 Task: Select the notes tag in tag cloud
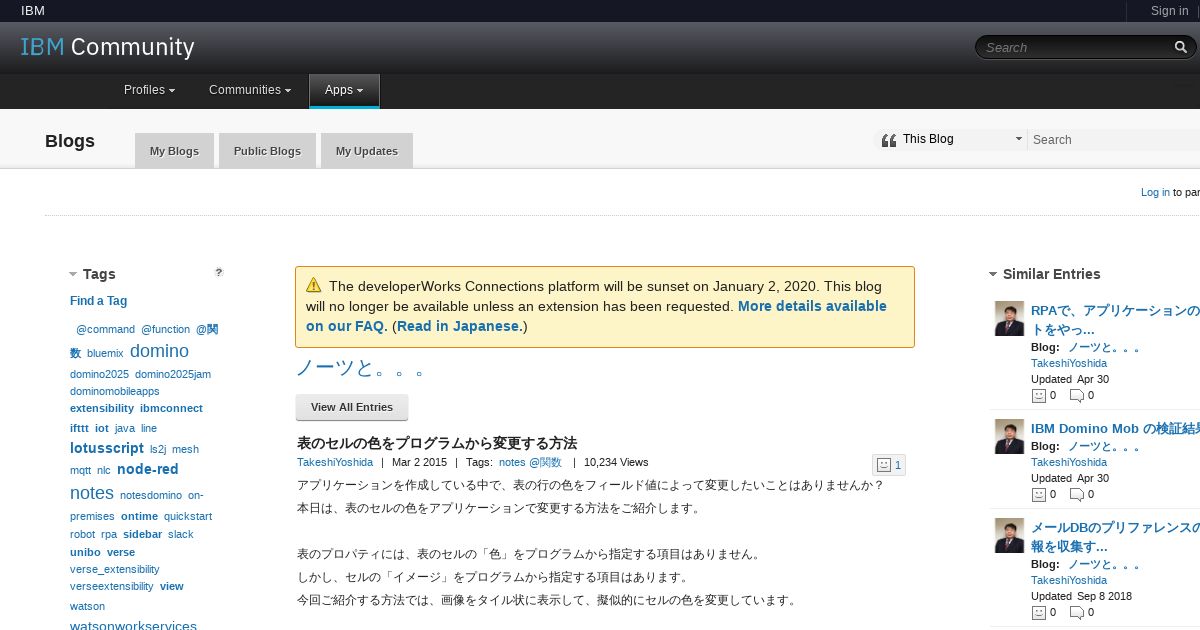[92, 493]
